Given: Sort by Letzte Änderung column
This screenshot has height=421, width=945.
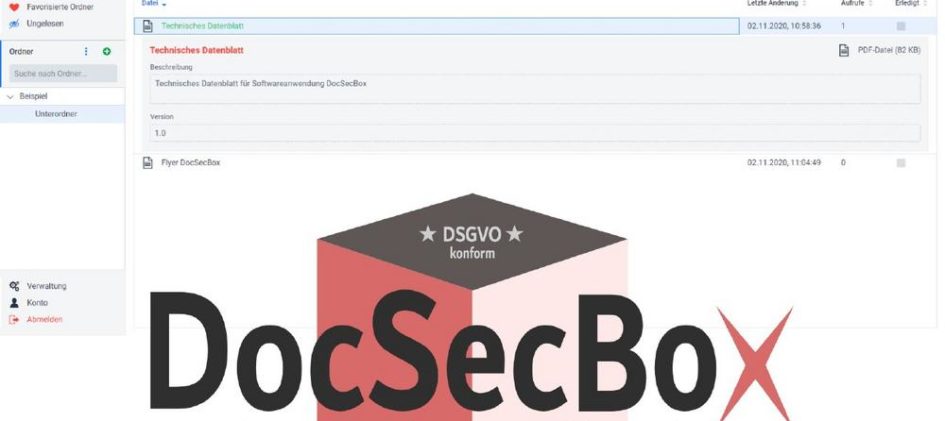Looking at the screenshot, I should click(x=775, y=3).
